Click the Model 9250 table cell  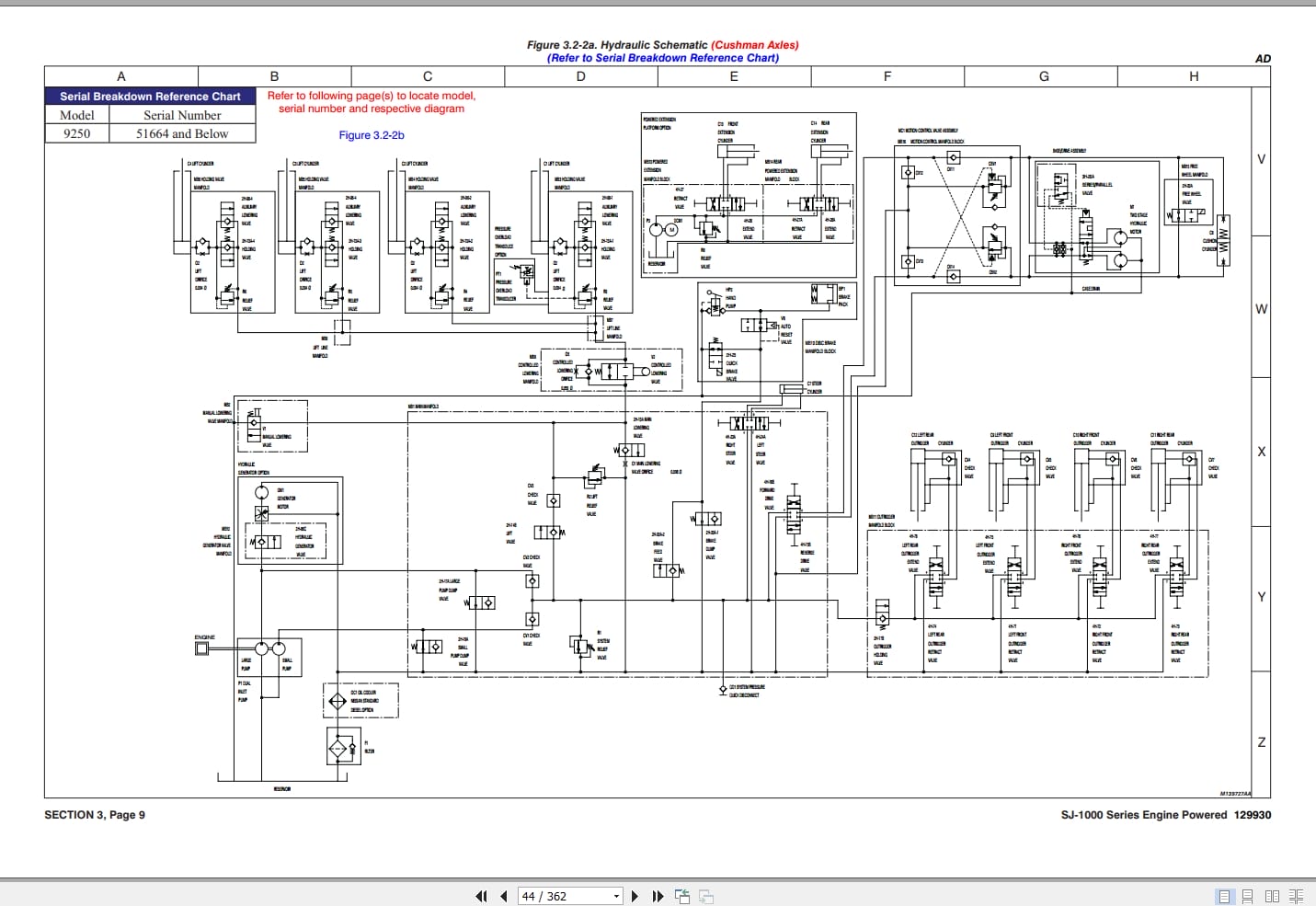77,133
